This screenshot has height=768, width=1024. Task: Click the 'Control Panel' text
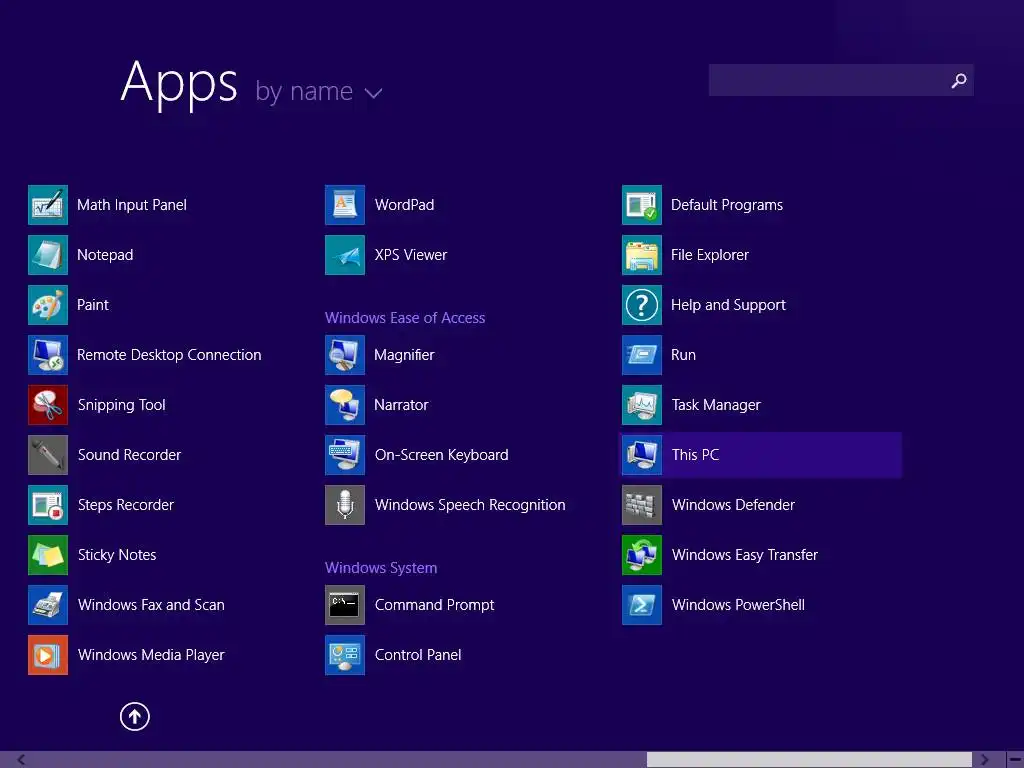coord(418,655)
